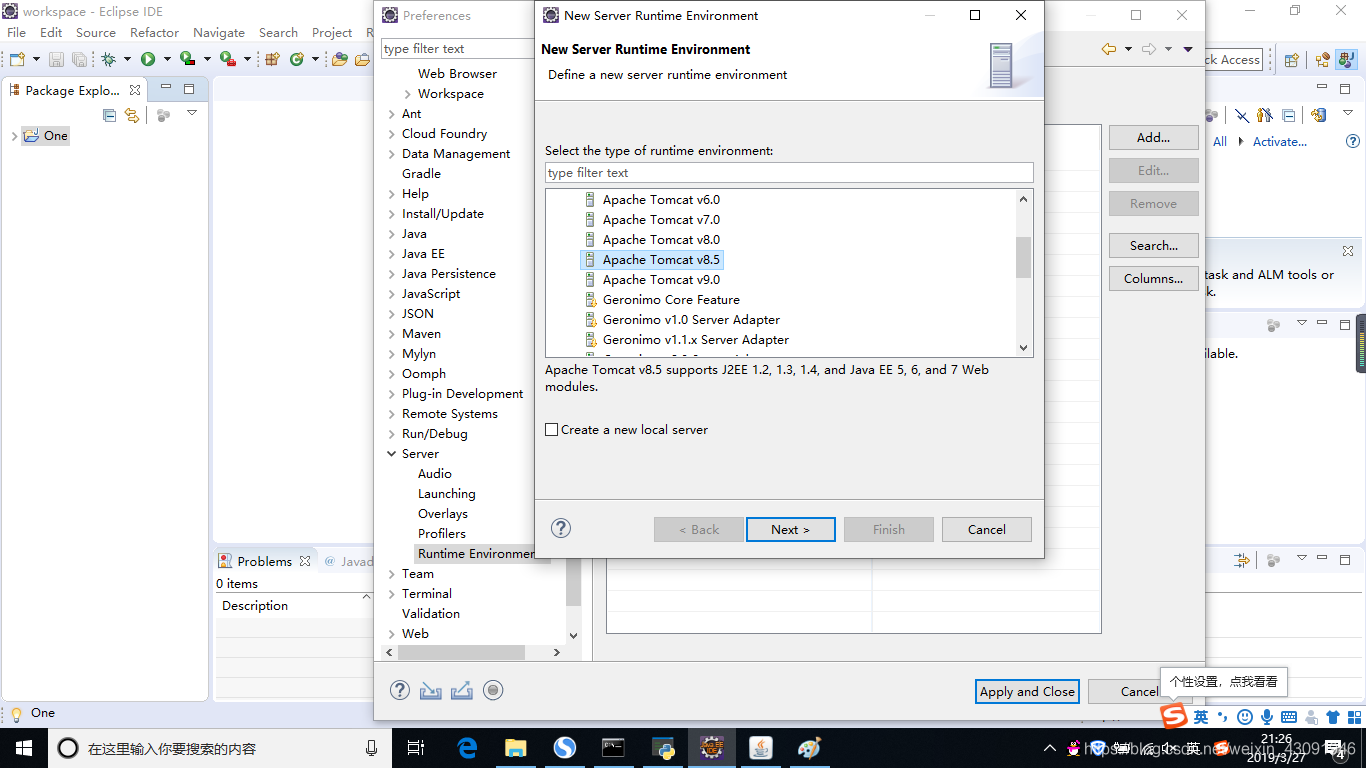Click the Search... button in Preferences

[x=1153, y=245]
